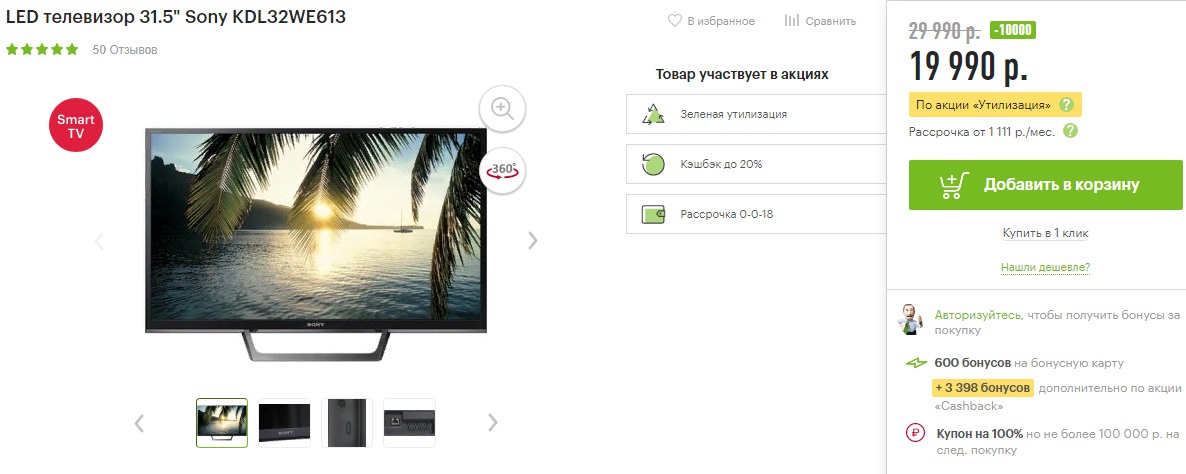Open the 50 Отзывов reviews link

coord(125,50)
